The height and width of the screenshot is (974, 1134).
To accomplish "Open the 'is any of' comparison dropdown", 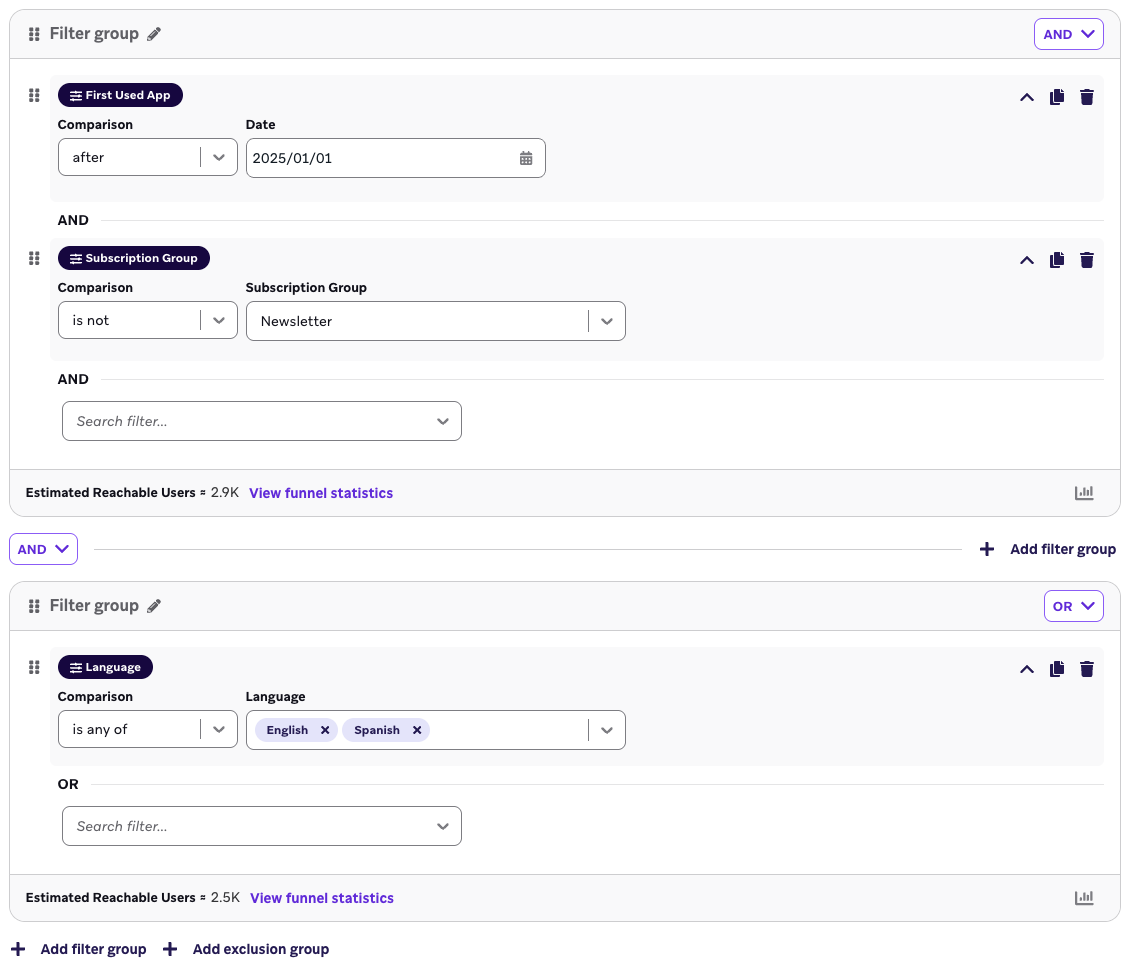I will click(148, 730).
